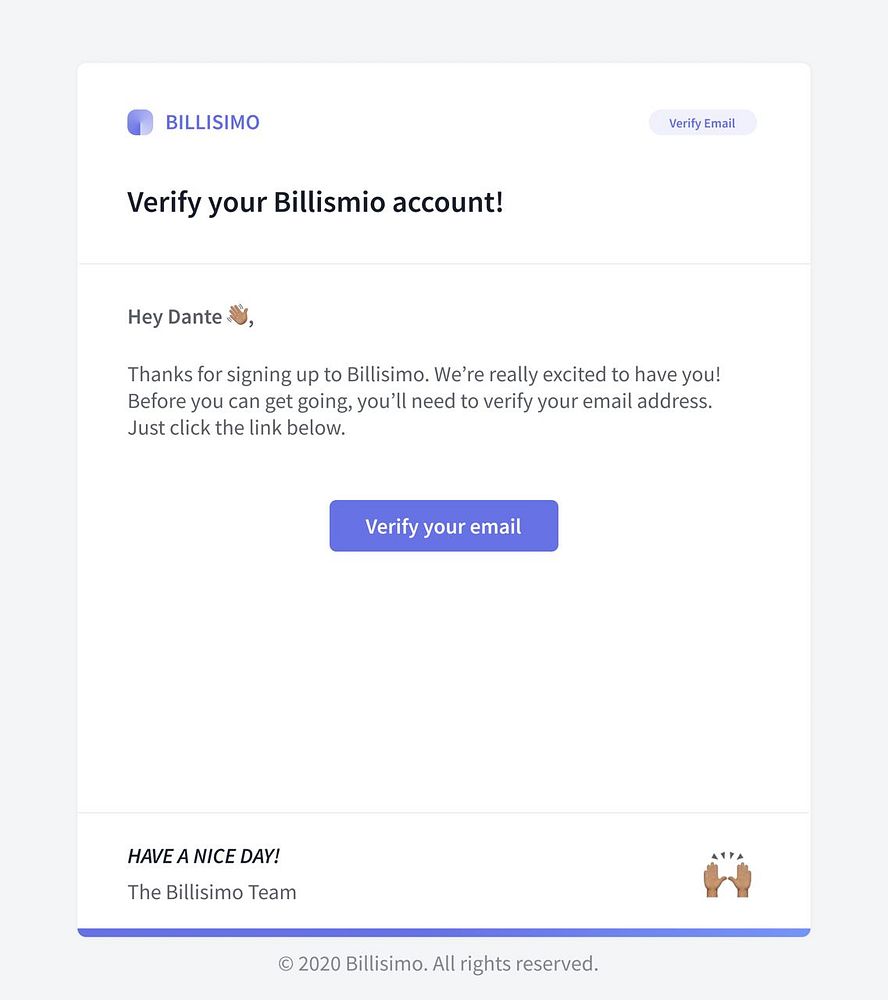The image size is (888, 1000).
Task: Click the copyright © symbol
Action: 286,964
